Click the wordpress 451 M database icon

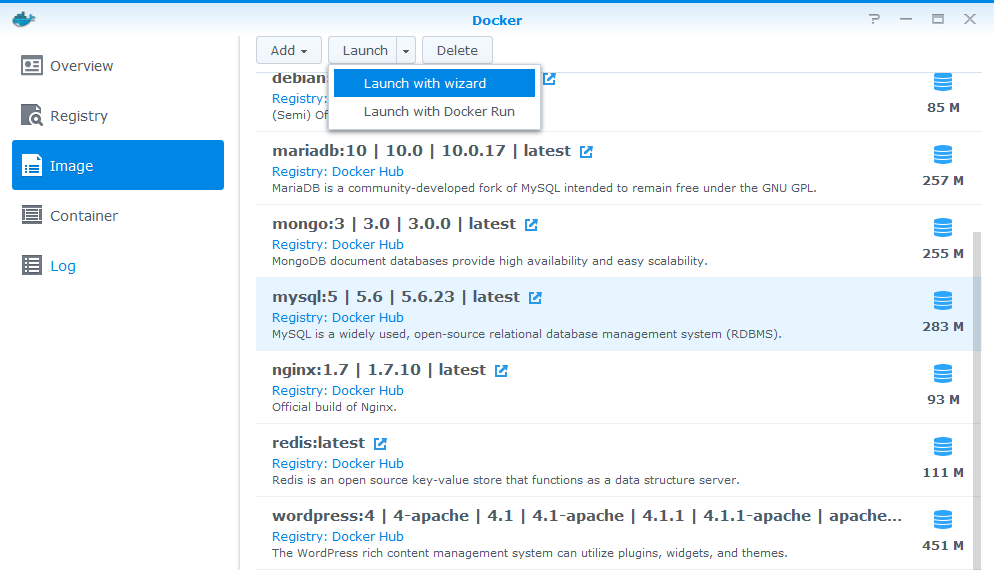coord(943,519)
